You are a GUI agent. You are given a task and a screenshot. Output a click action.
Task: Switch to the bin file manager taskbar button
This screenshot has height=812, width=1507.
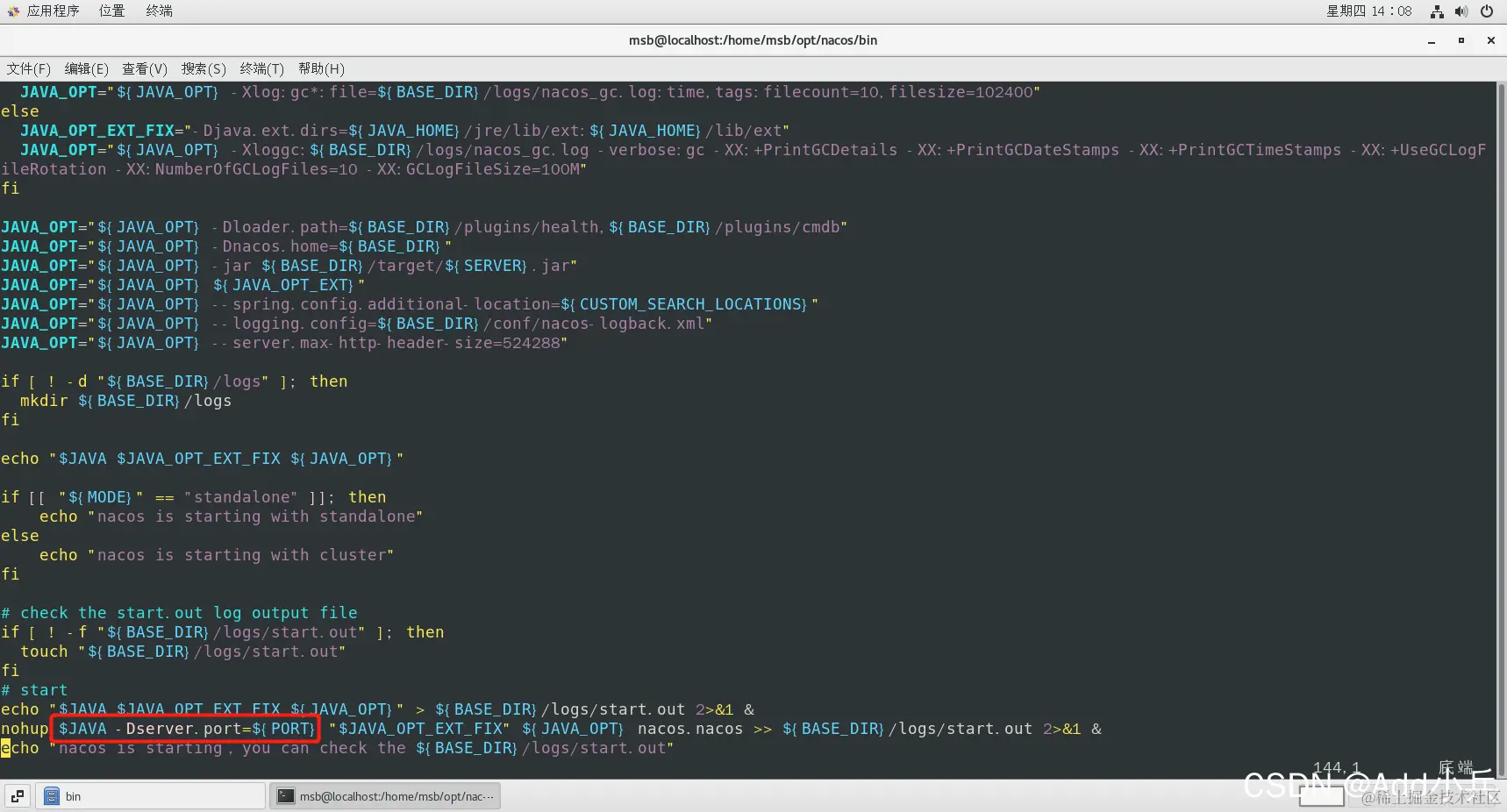[151, 796]
